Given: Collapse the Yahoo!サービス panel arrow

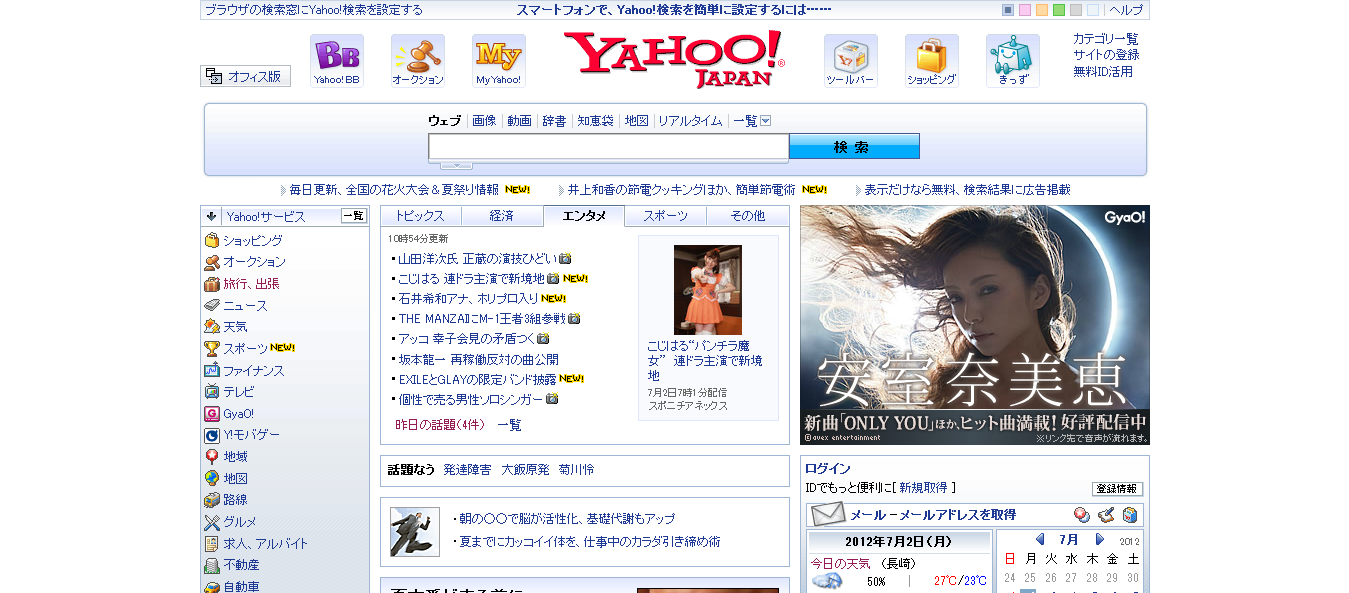Looking at the screenshot, I should pos(212,216).
